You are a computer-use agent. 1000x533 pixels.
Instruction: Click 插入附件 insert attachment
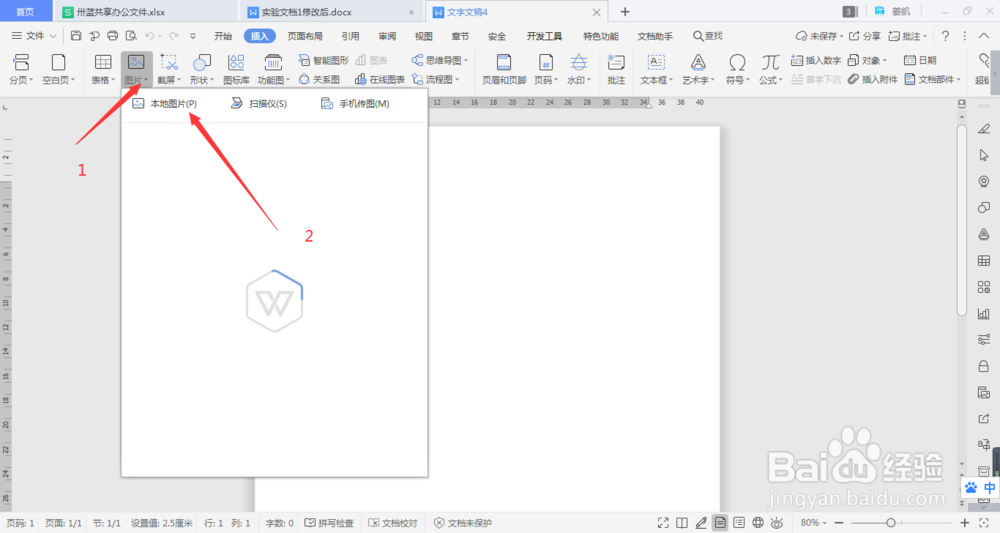coord(872,79)
